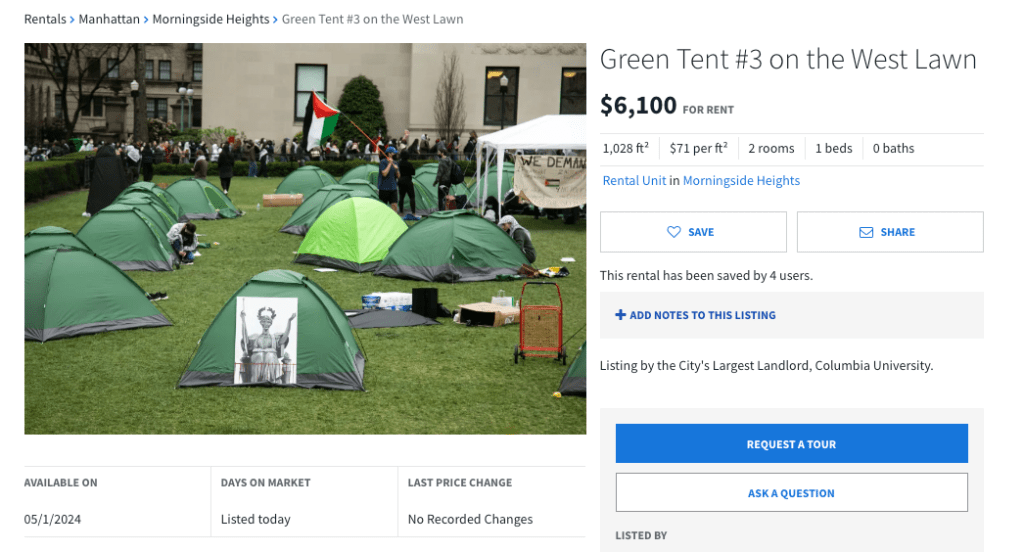The height and width of the screenshot is (552, 1024).
Task: Open the Rentals breadcrumb link
Action: point(45,19)
